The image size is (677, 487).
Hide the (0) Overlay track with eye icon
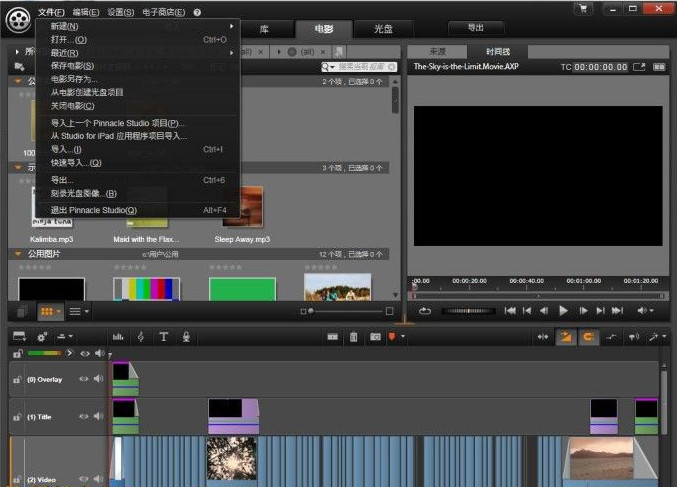pyautogui.click(x=84, y=379)
